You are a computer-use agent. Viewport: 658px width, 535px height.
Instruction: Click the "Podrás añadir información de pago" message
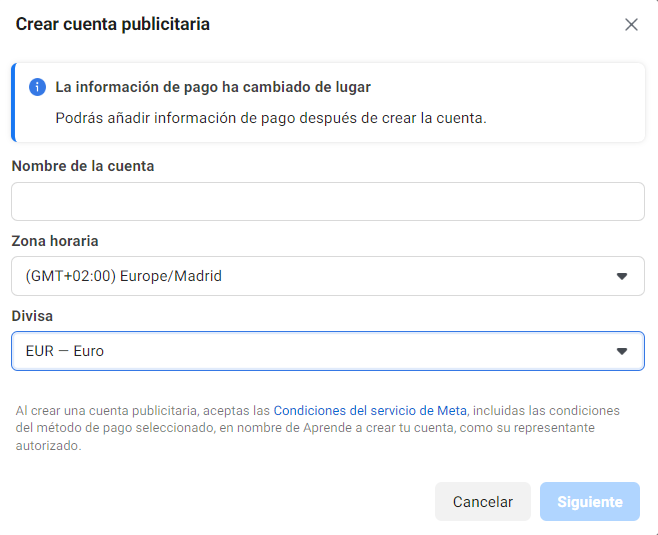pos(270,118)
